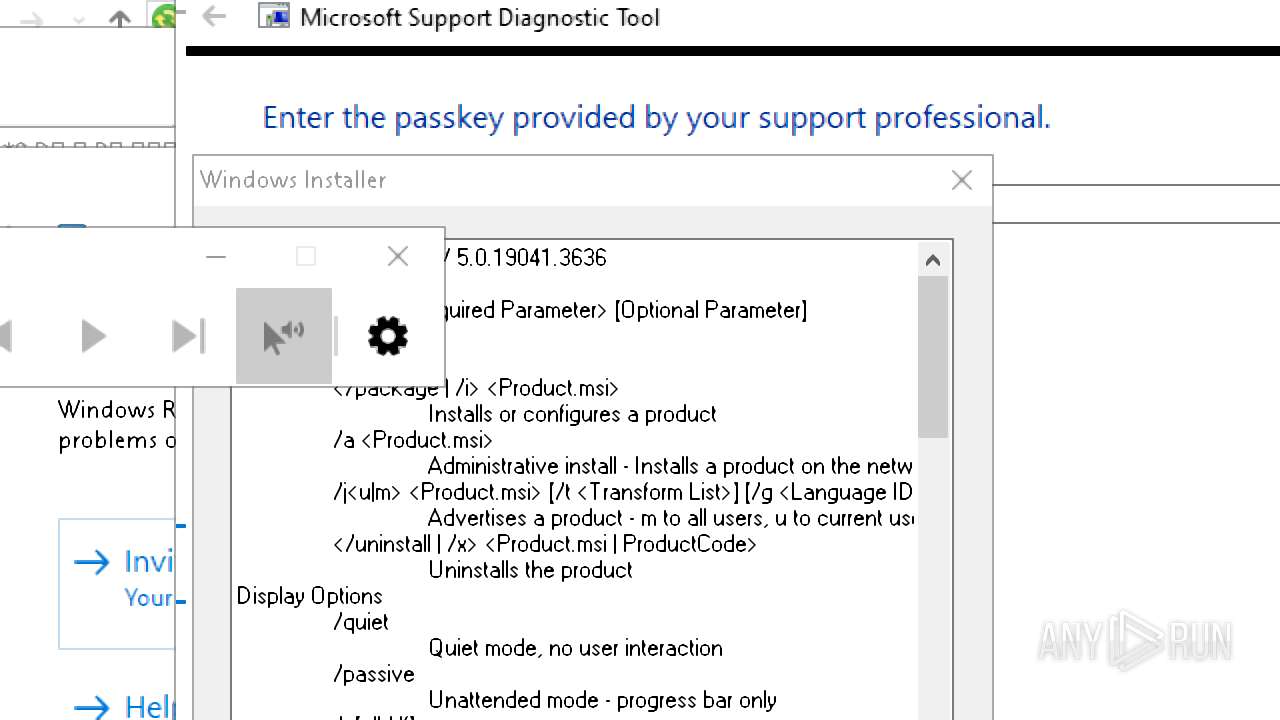Click the "Display Options" heading in help text
This screenshot has height=720, width=1280.
point(309,596)
